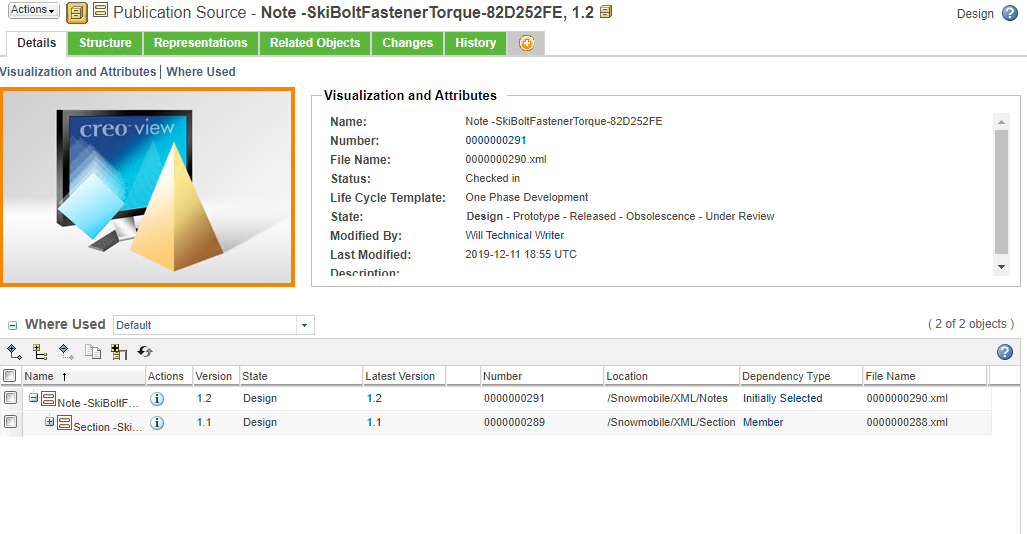Screen dimensions: 1027x534
Task: Sort by the Number column header
Action: click(542, 376)
